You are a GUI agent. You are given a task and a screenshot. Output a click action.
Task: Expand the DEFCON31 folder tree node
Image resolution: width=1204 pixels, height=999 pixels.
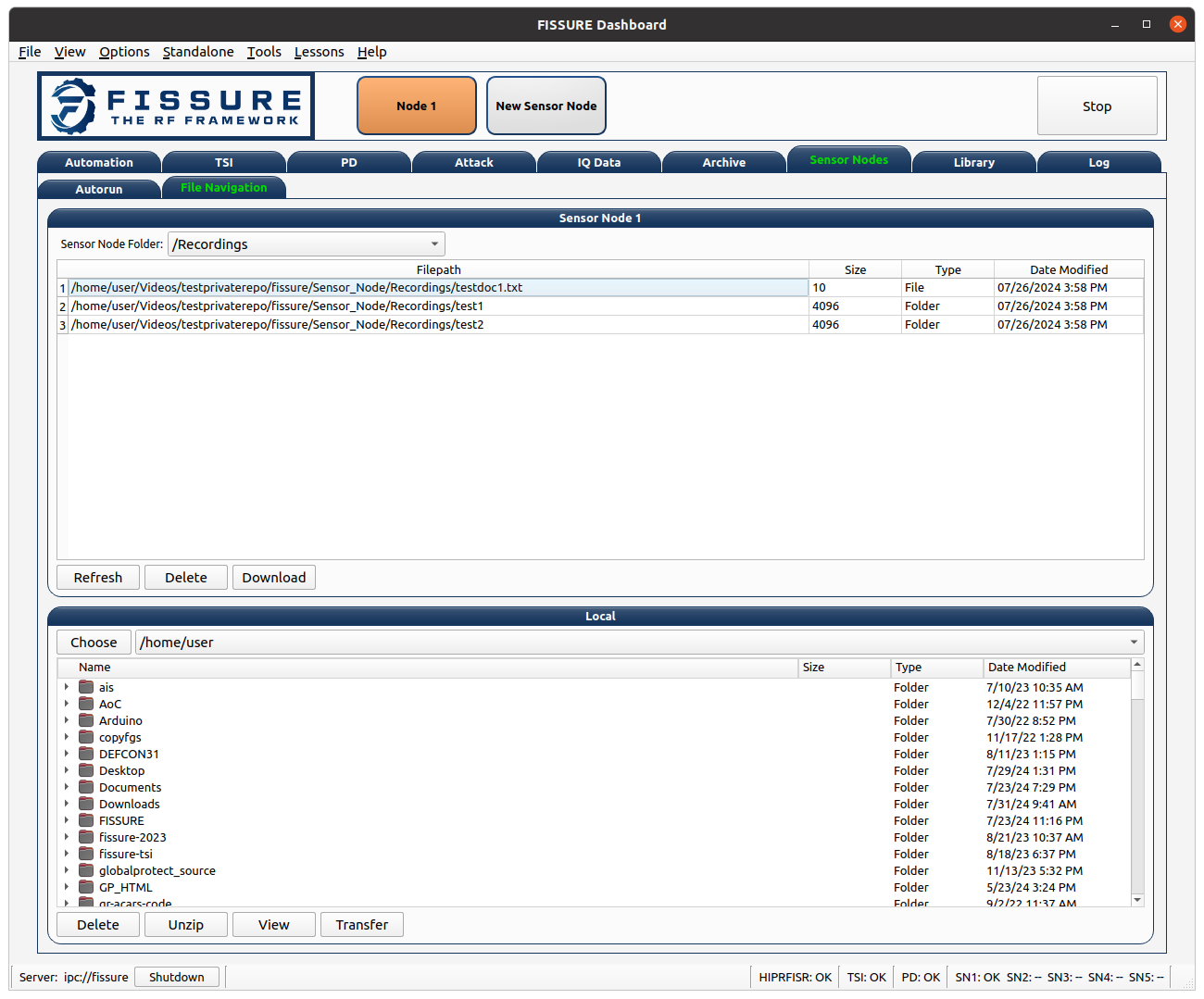point(67,754)
